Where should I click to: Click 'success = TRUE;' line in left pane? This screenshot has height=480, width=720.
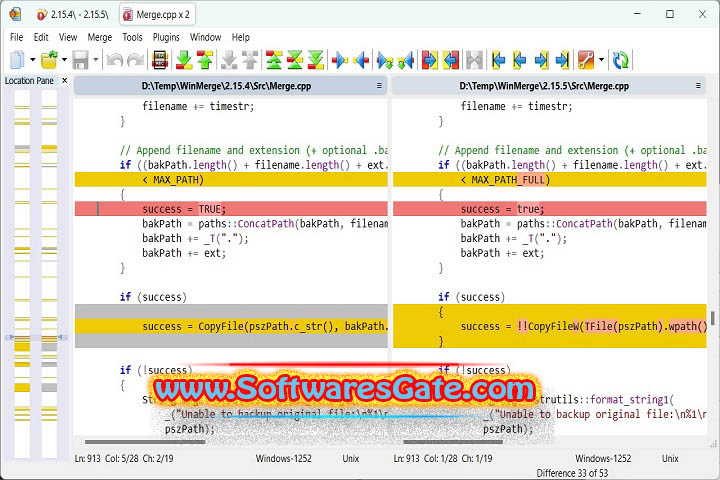point(231,209)
